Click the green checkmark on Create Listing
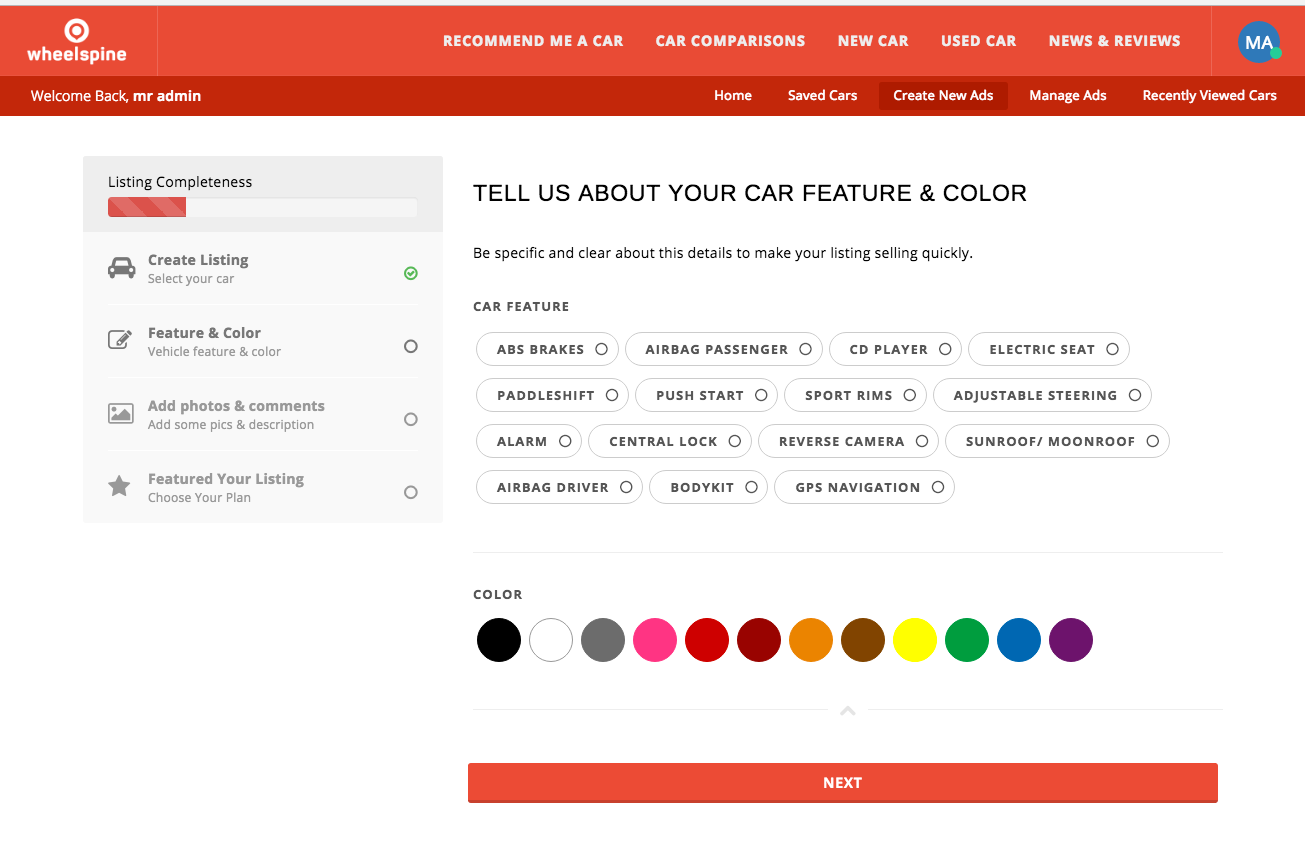 click(410, 273)
